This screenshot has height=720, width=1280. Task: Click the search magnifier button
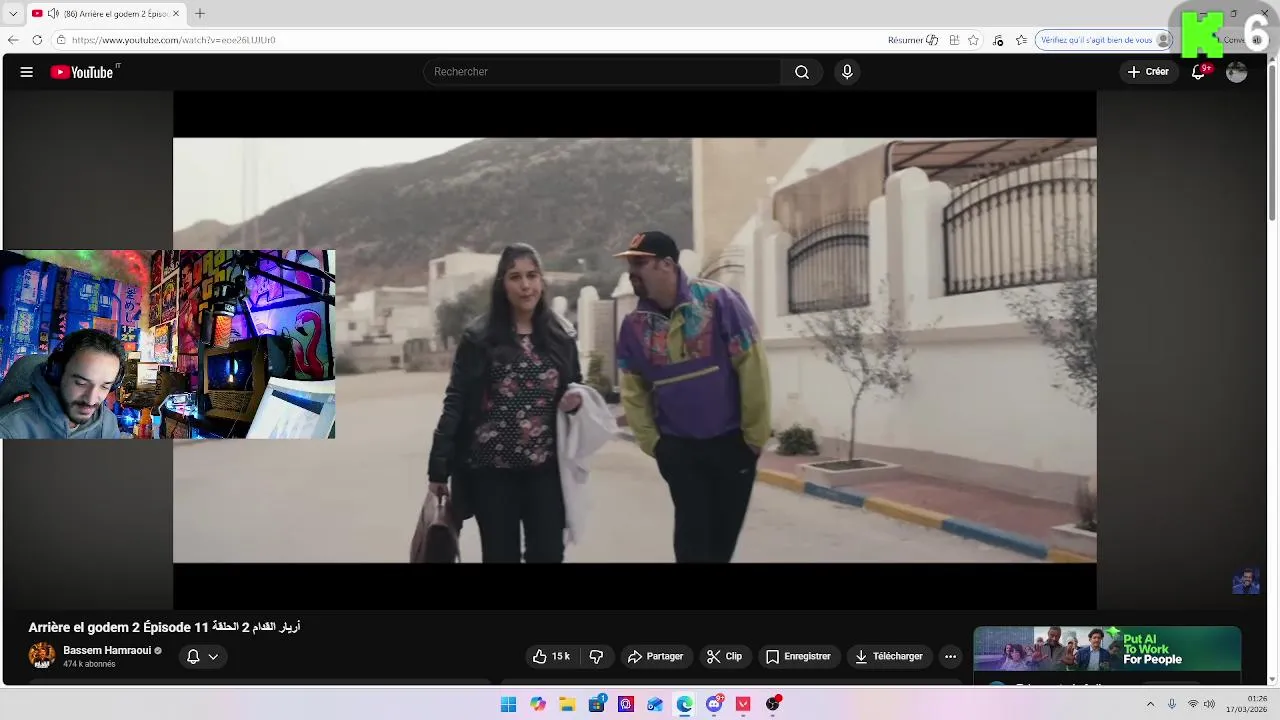802,72
